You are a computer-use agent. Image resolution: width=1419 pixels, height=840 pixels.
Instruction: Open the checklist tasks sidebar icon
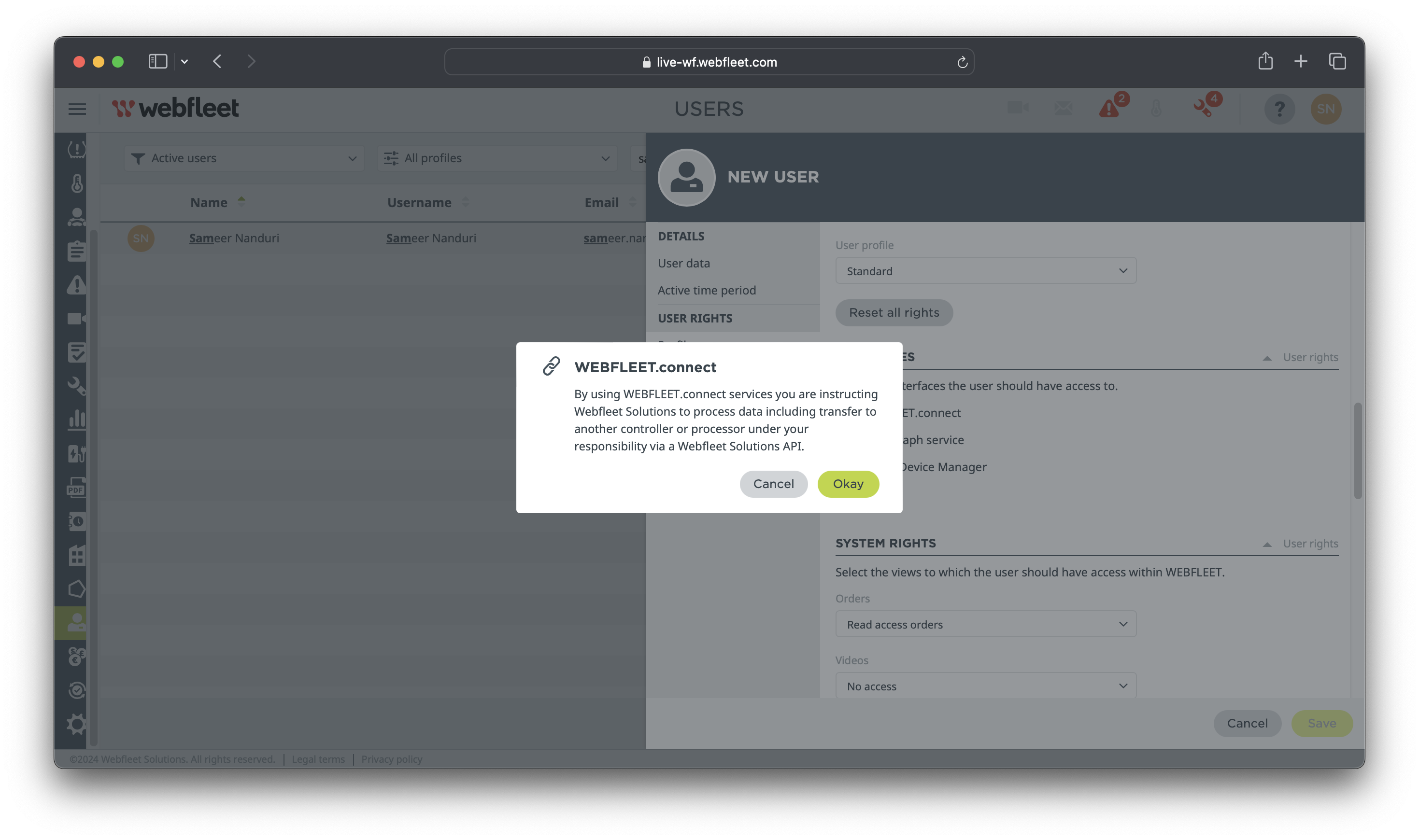tap(77, 352)
